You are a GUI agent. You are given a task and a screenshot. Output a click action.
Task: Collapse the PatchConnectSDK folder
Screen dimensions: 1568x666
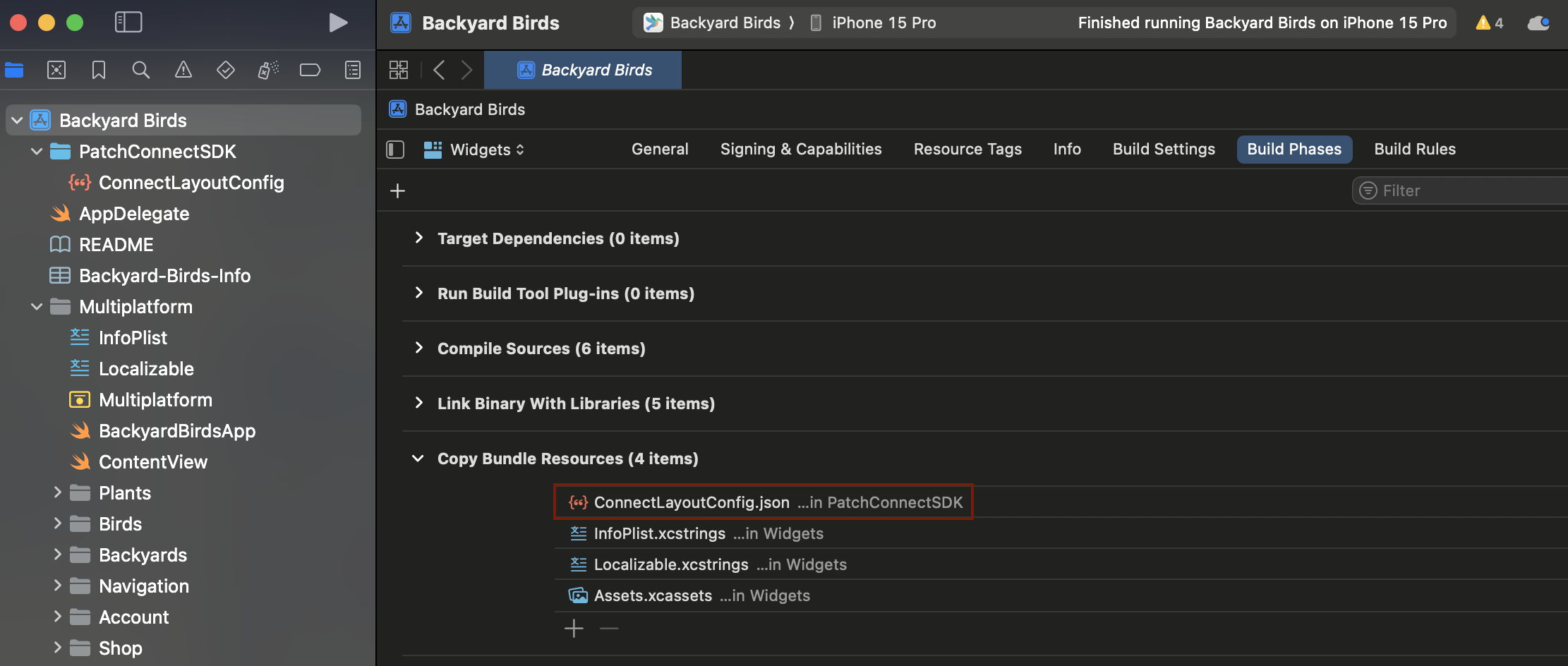coord(37,152)
